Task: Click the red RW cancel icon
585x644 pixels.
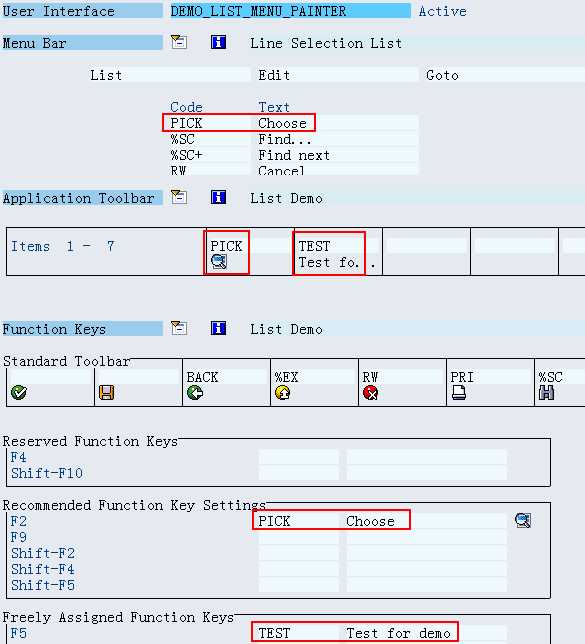Action: [371, 393]
